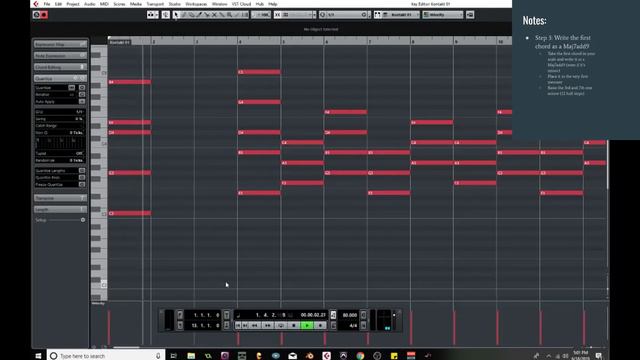Click the tempo value in transport
This screenshot has height=360, width=640.
pos(349,315)
